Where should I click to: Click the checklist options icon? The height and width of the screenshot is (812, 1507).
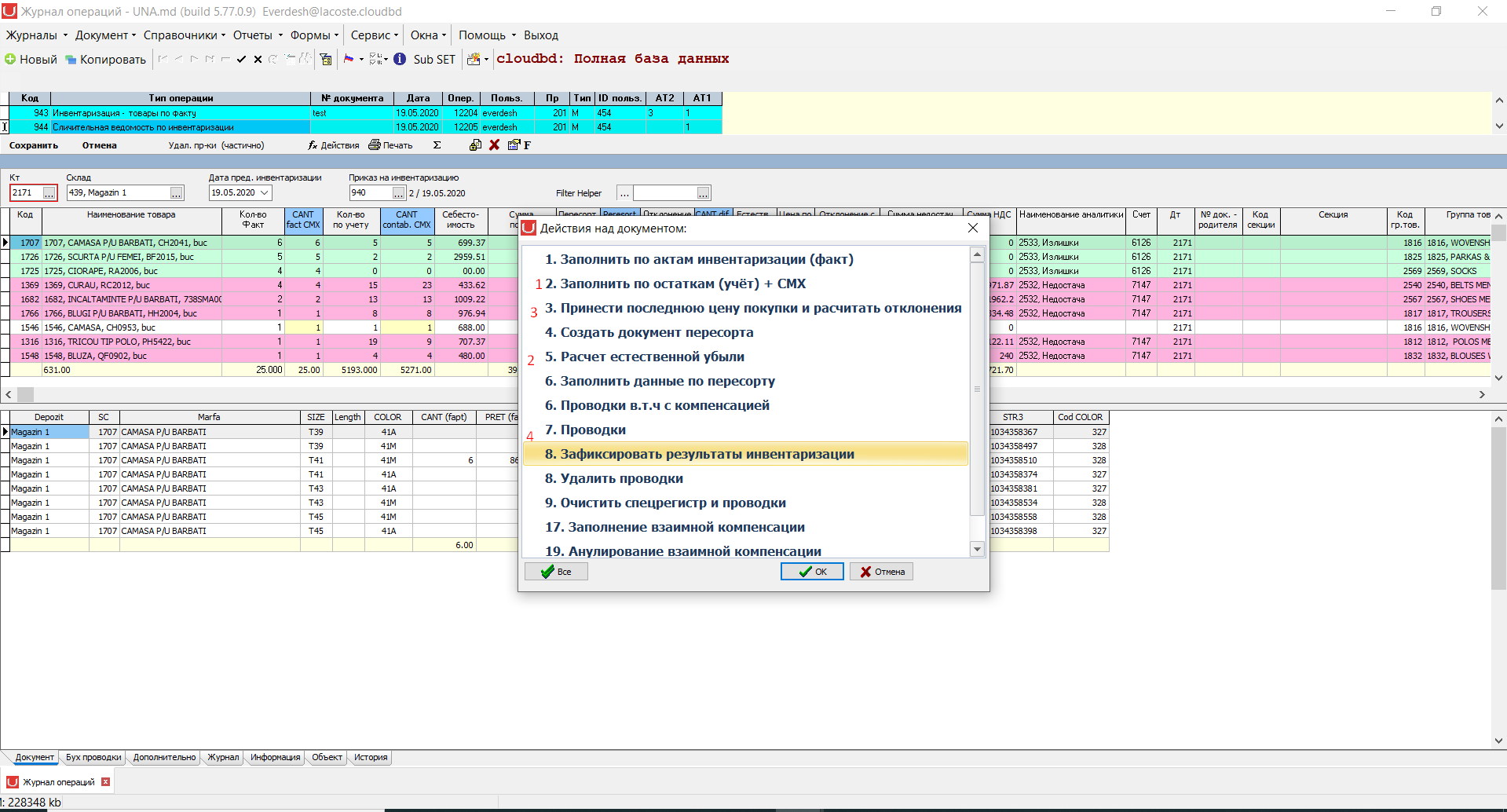click(x=376, y=59)
